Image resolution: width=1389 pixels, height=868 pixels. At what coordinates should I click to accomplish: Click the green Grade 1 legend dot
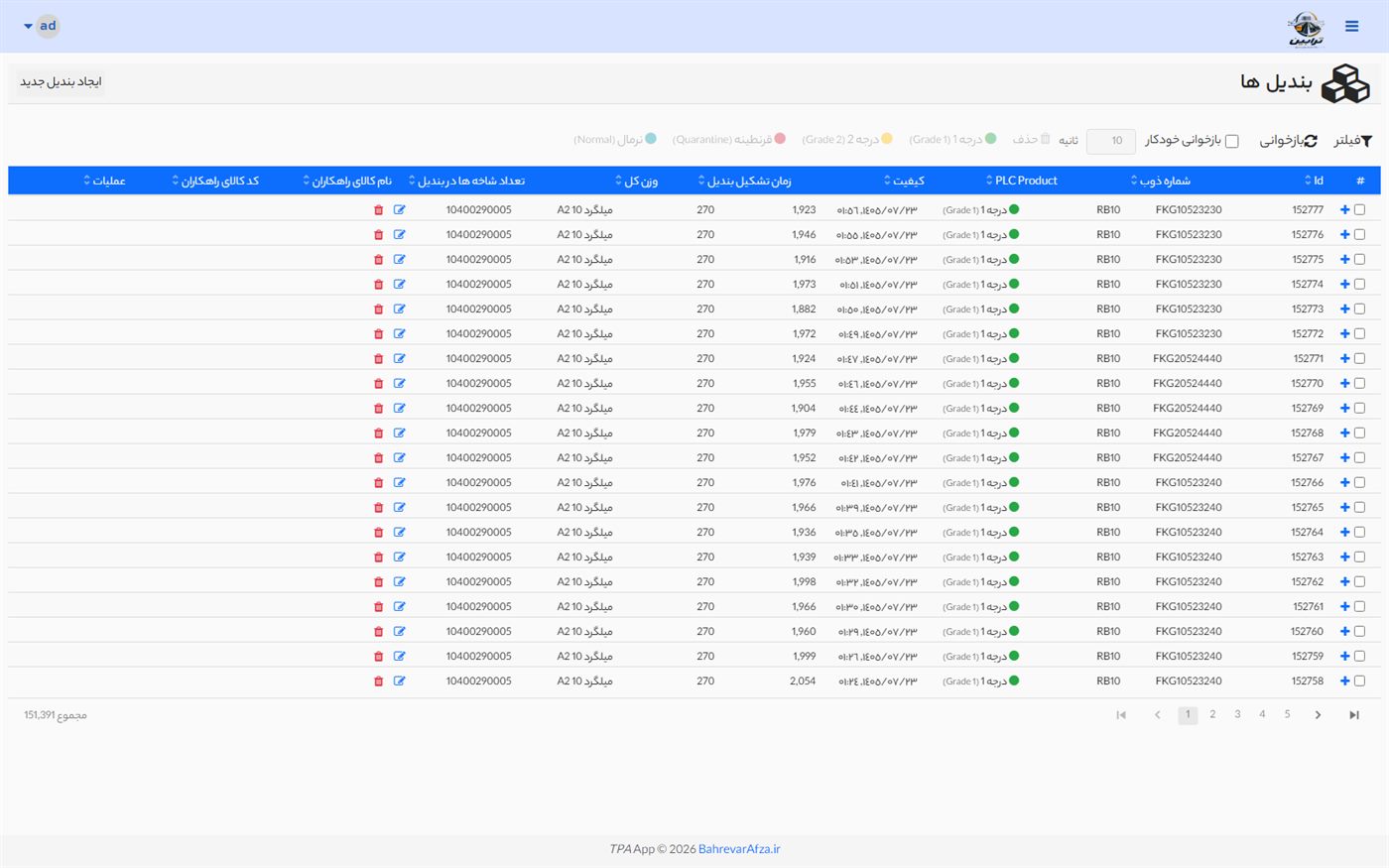990,139
